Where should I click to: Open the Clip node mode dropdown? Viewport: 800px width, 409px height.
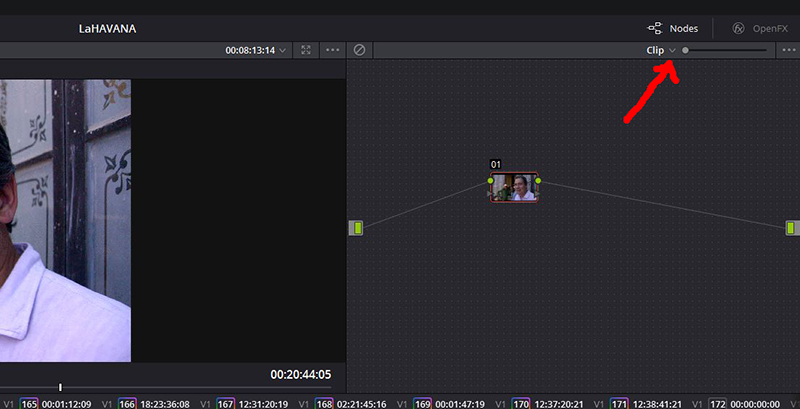[x=661, y=50]
